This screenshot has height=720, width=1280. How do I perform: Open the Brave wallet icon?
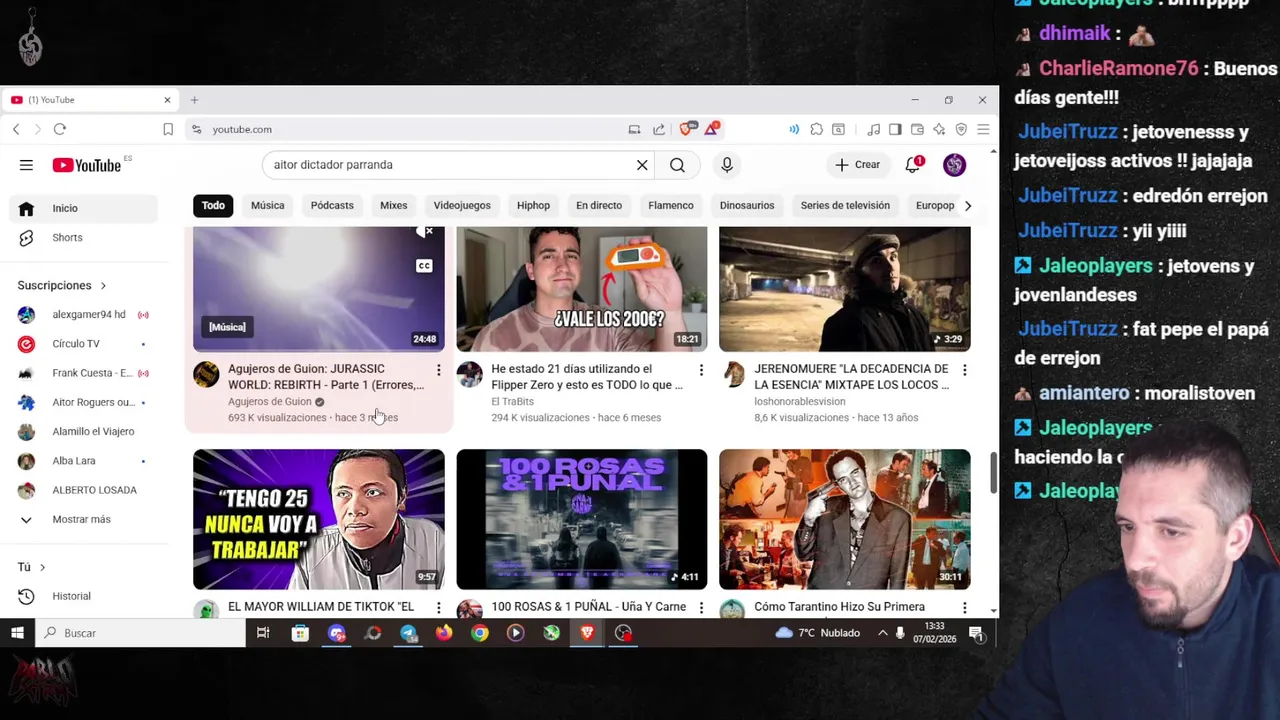click(x=917, y=129)
